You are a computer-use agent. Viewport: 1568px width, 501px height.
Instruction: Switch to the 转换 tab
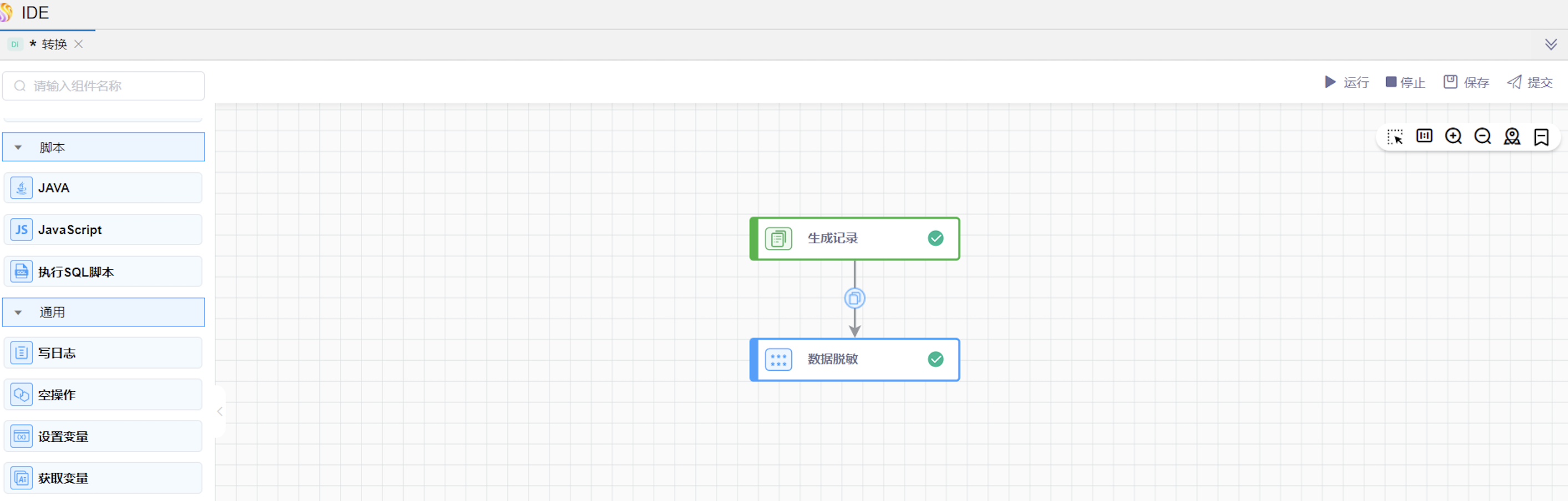pos(54,44)
